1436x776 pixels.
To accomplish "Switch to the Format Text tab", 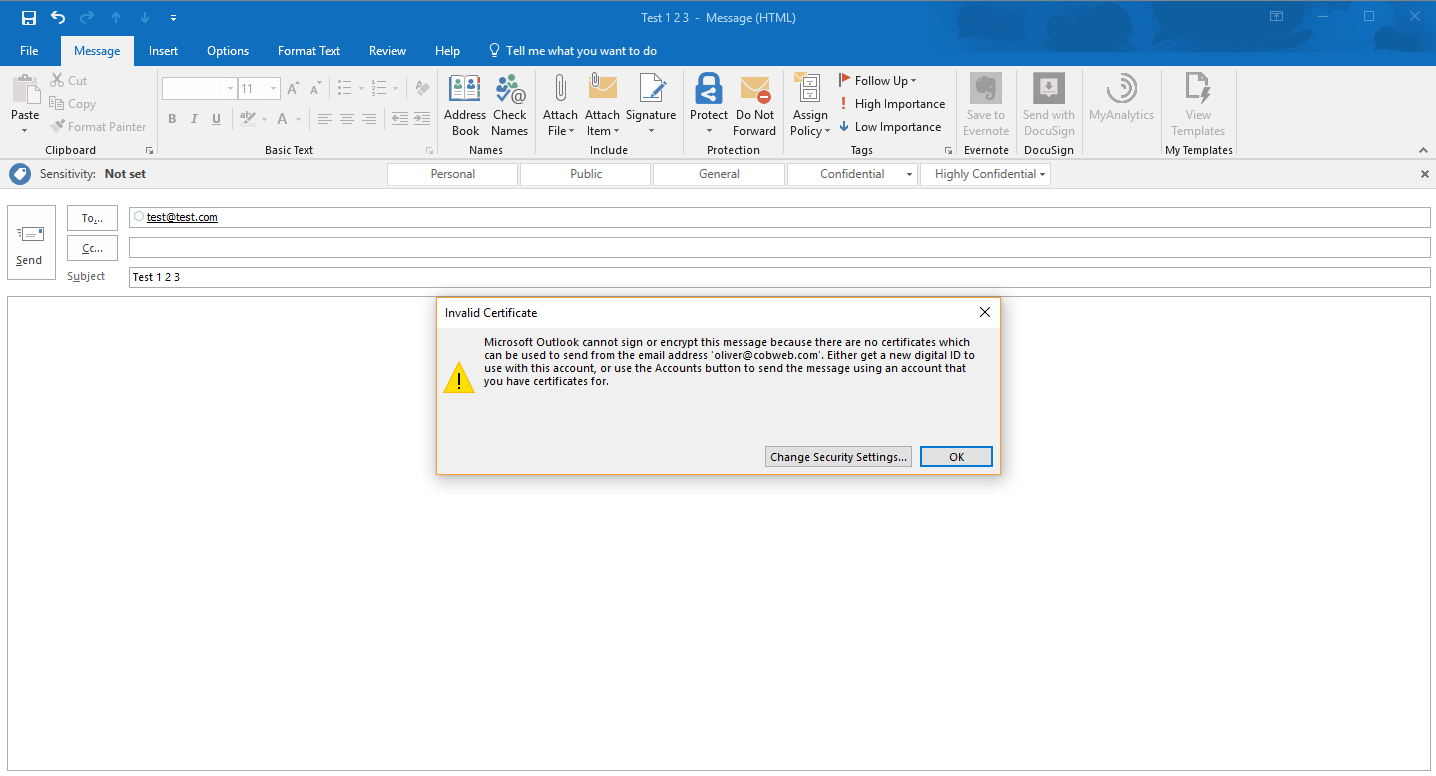I will [x=308, y=50].
